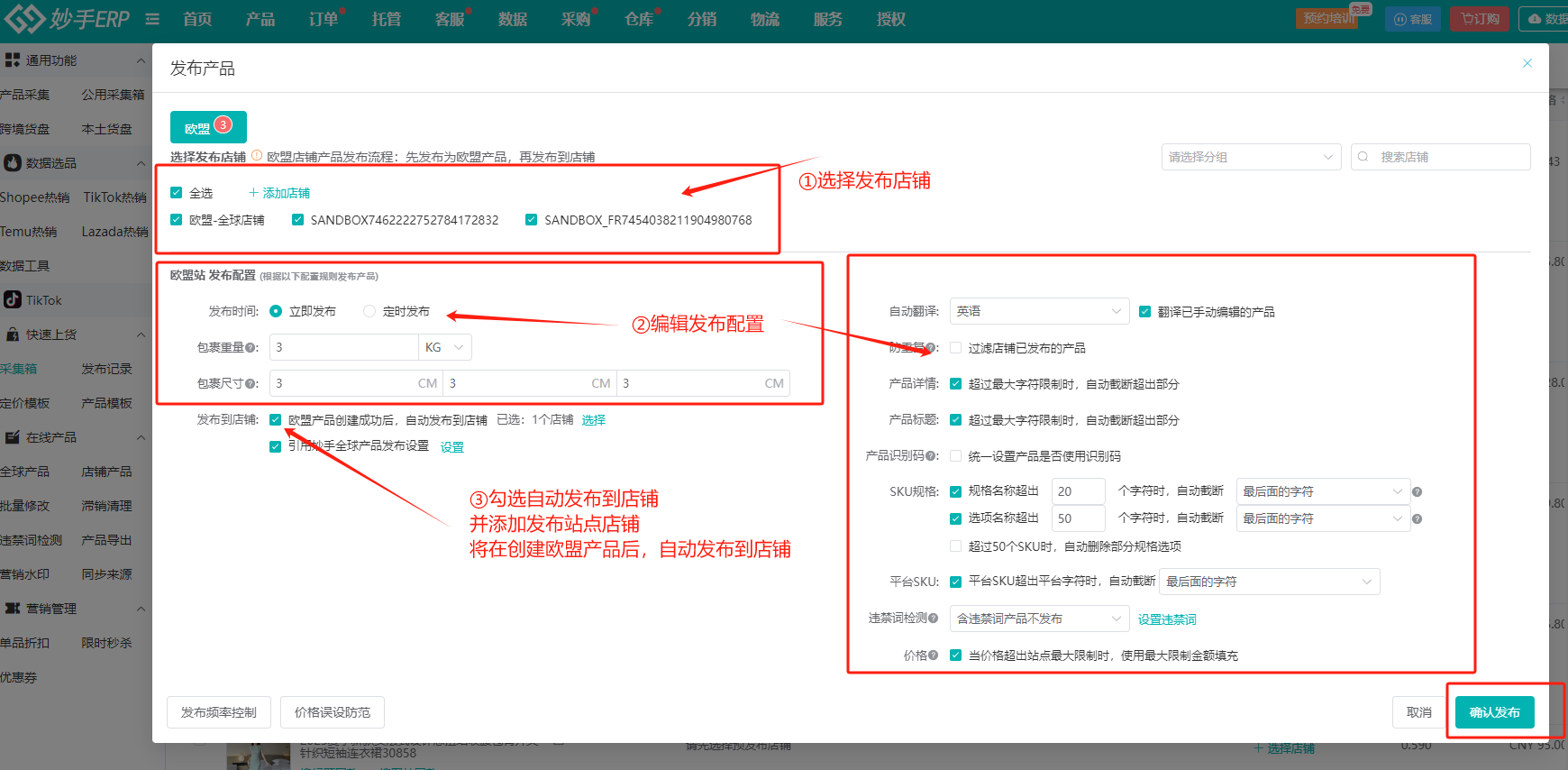1568x770 pixels.
Task: Click the help icon next to 包裹尺寸
Action: coord(251,383)
